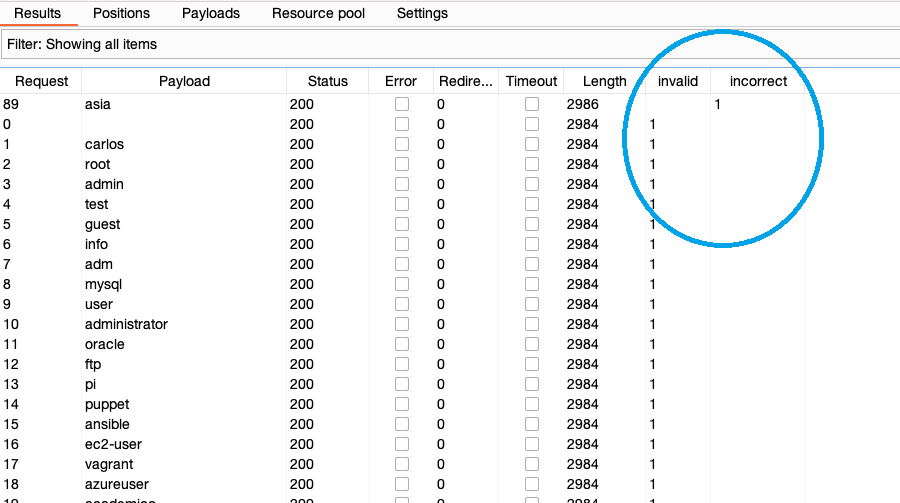
Task: Sort by invalid column header
Action: (x=678, y=81)
